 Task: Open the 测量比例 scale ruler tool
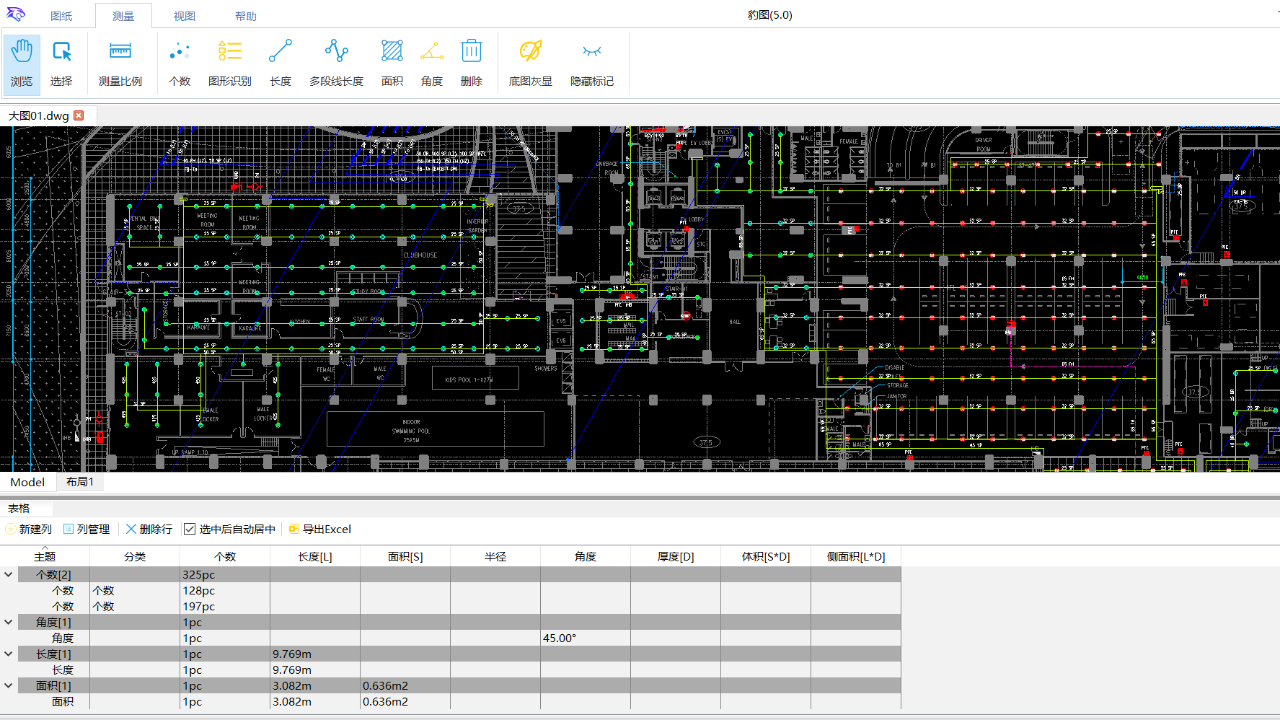[x=120, y=62]
